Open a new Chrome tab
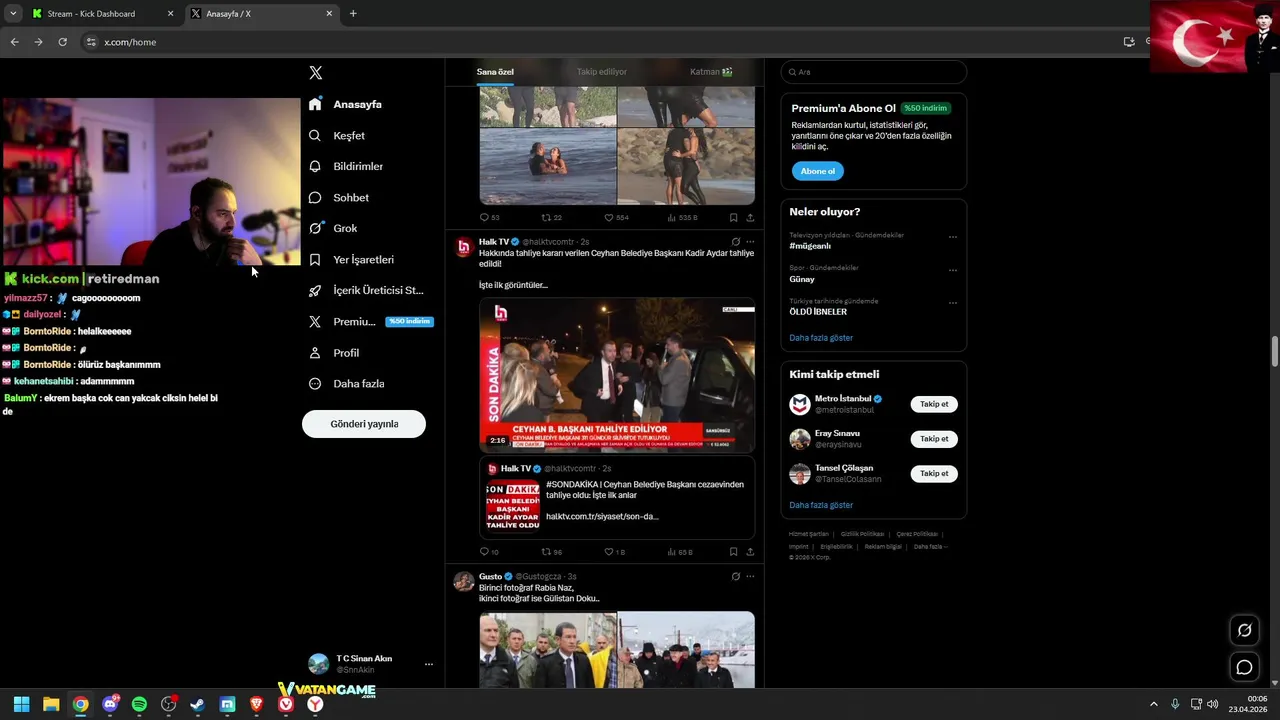 click(x=353, y=14)
